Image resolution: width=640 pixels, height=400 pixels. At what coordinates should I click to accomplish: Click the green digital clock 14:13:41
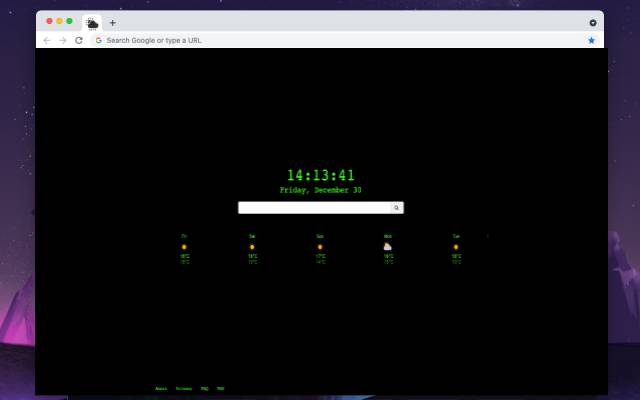[321, 175]
